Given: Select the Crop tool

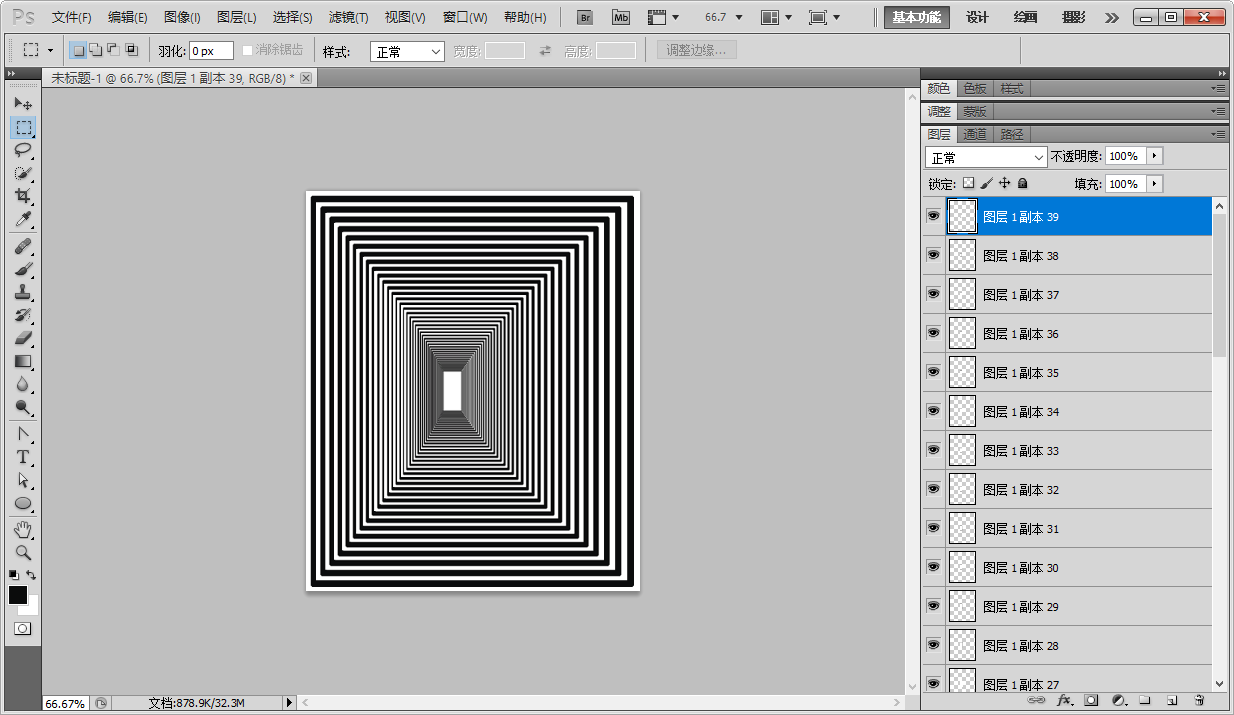Looking at the screenshot, I should pos(23,196).
